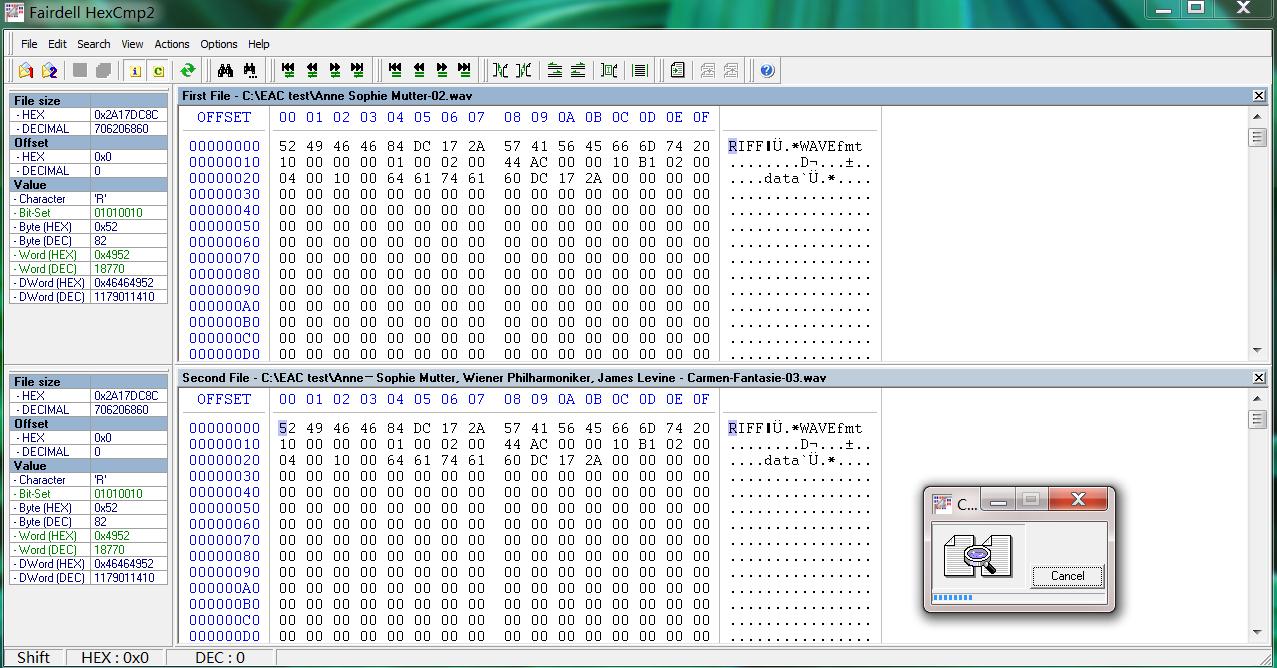Click First File title bar path text

327,96
